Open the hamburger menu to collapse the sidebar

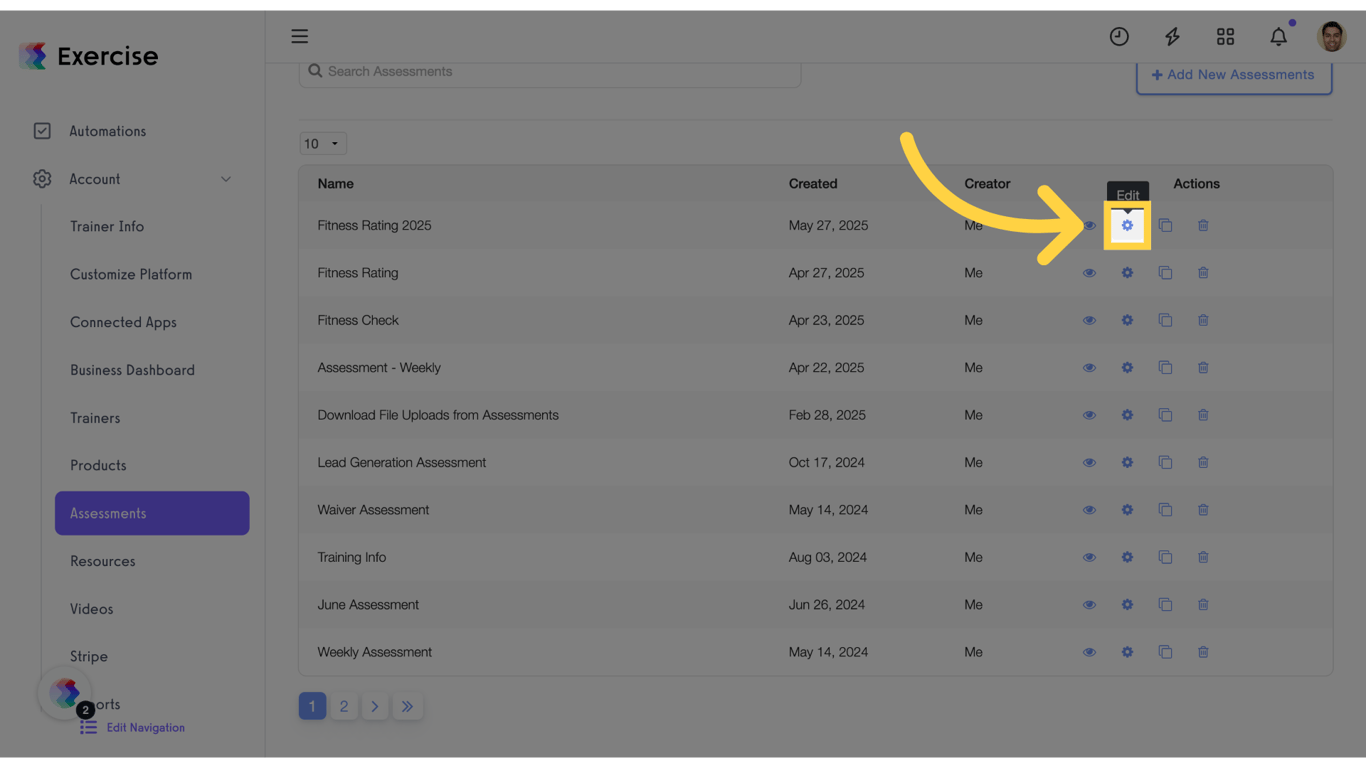coord(300,37)
